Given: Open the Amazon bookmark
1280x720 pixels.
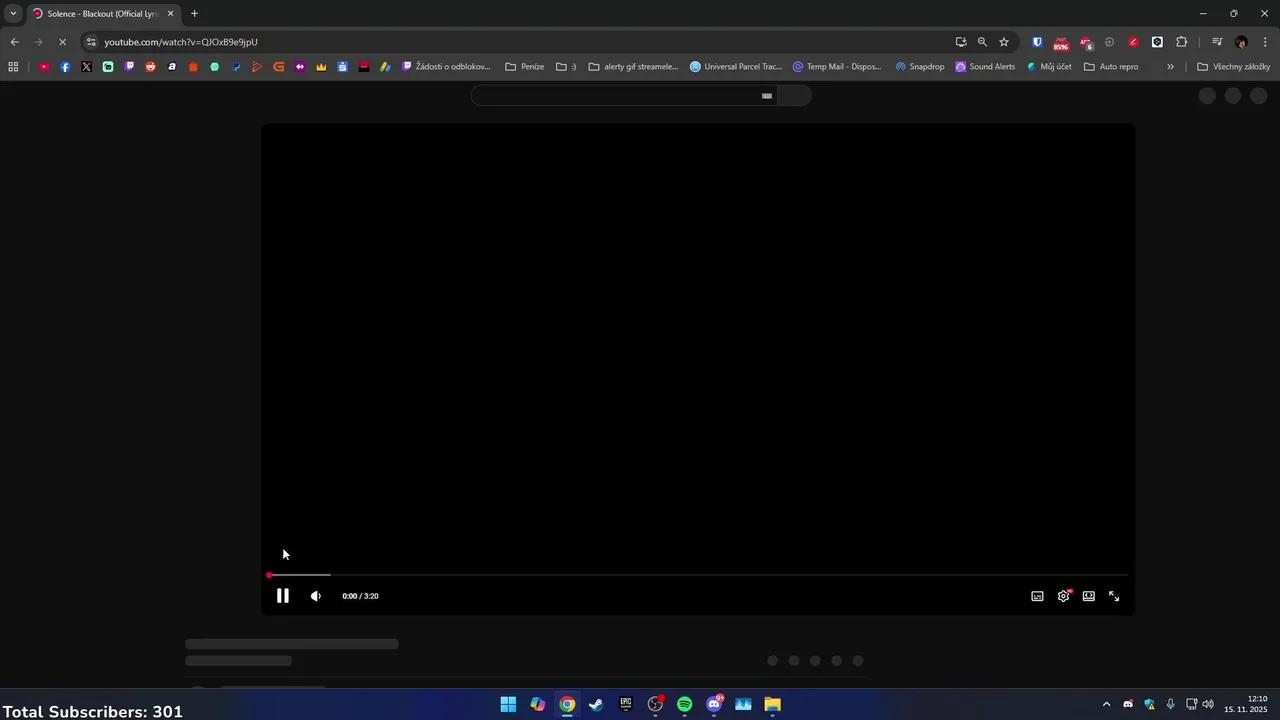Looking at the screenshot, I should [x=172, y=67].
